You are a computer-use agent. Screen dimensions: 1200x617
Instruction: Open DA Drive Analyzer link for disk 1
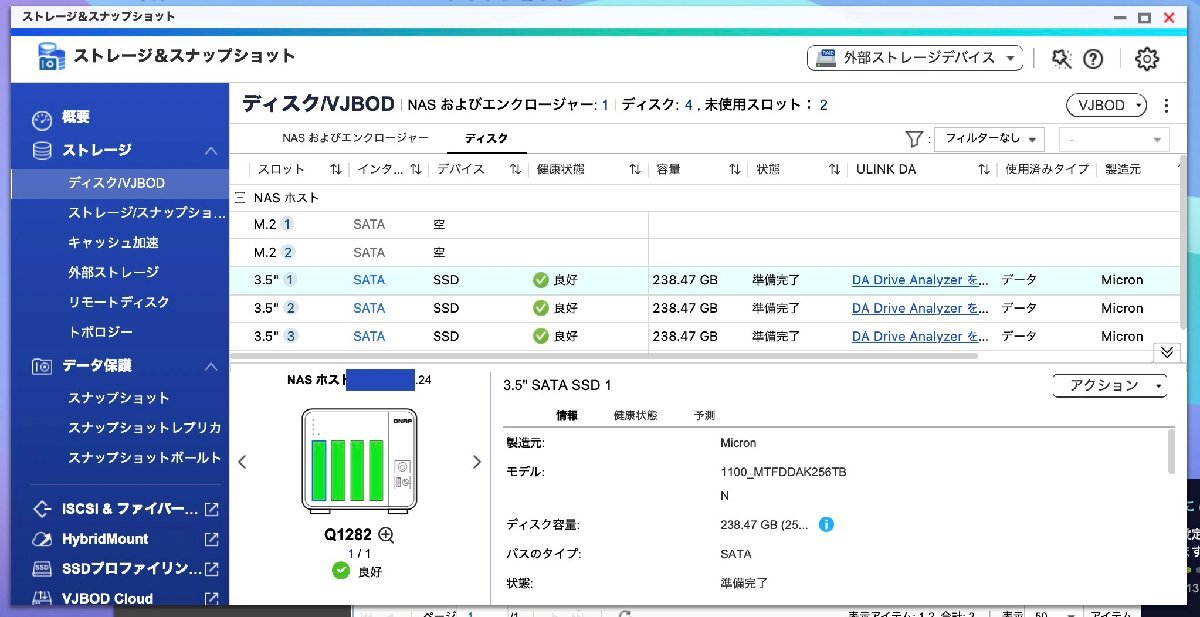coord(919,281)
